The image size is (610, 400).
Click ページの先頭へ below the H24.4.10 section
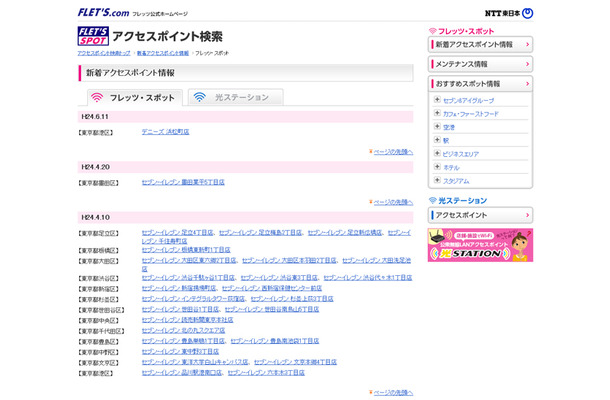pyautogui.click(x=393, y=392)
